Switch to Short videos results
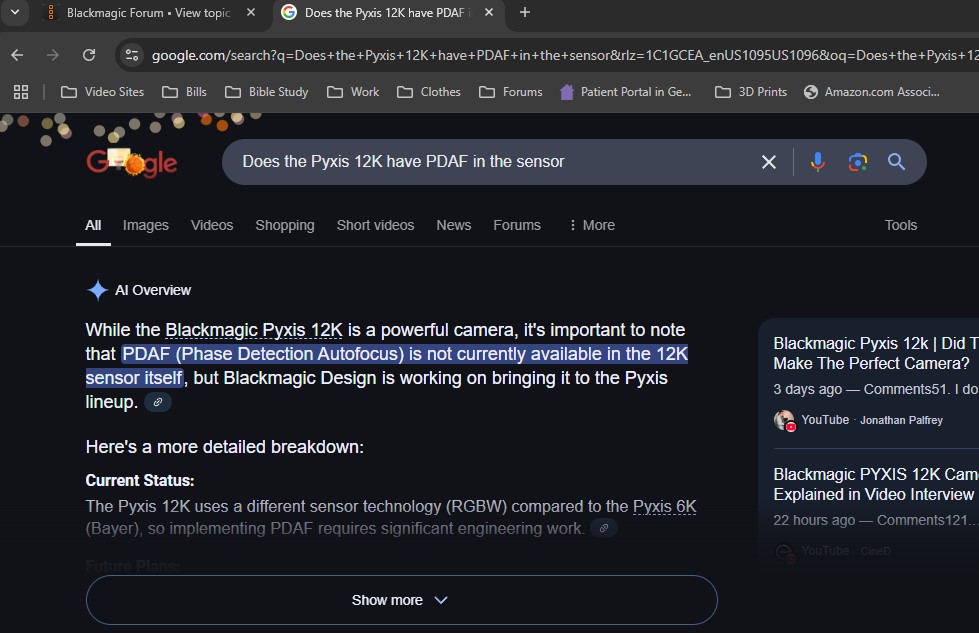 tap(375, 225)
